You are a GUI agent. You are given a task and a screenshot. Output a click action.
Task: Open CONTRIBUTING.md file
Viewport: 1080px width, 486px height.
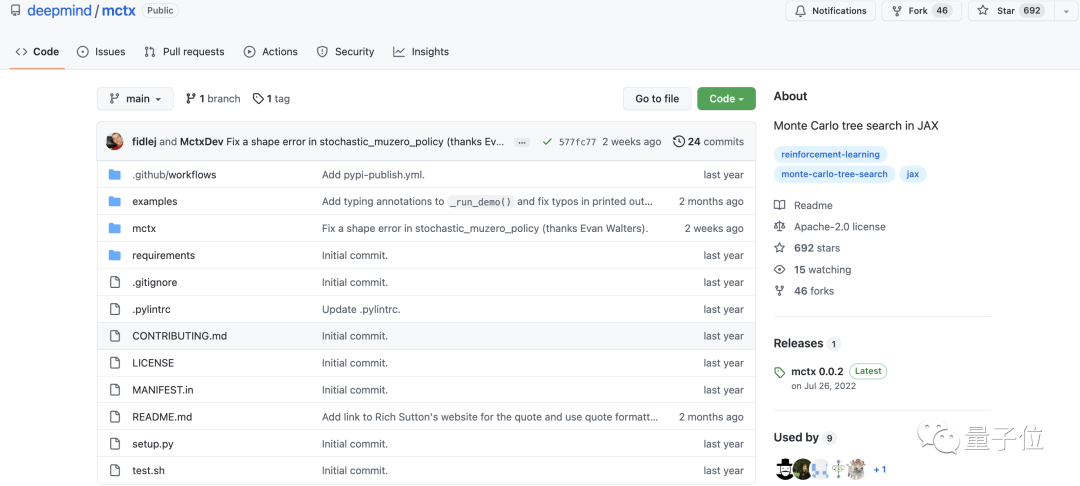(x=180, y=336)
